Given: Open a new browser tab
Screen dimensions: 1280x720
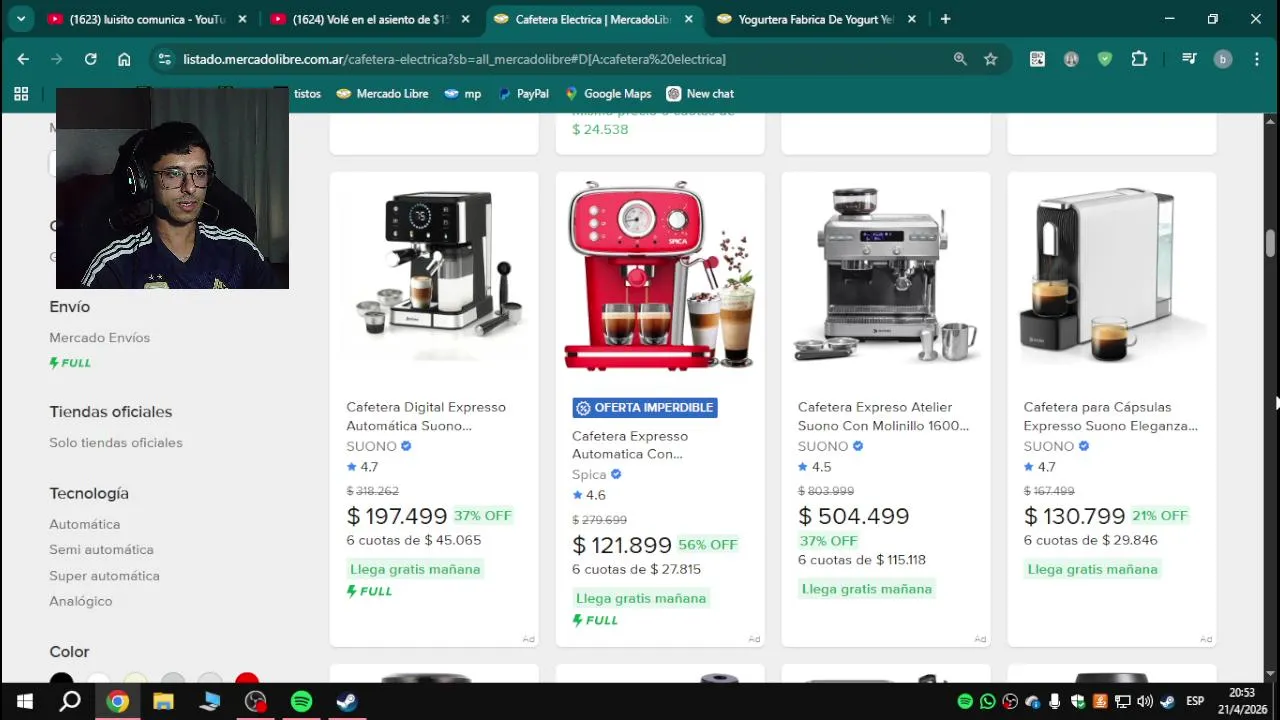Looking at the screenshot, I should 945,19.
